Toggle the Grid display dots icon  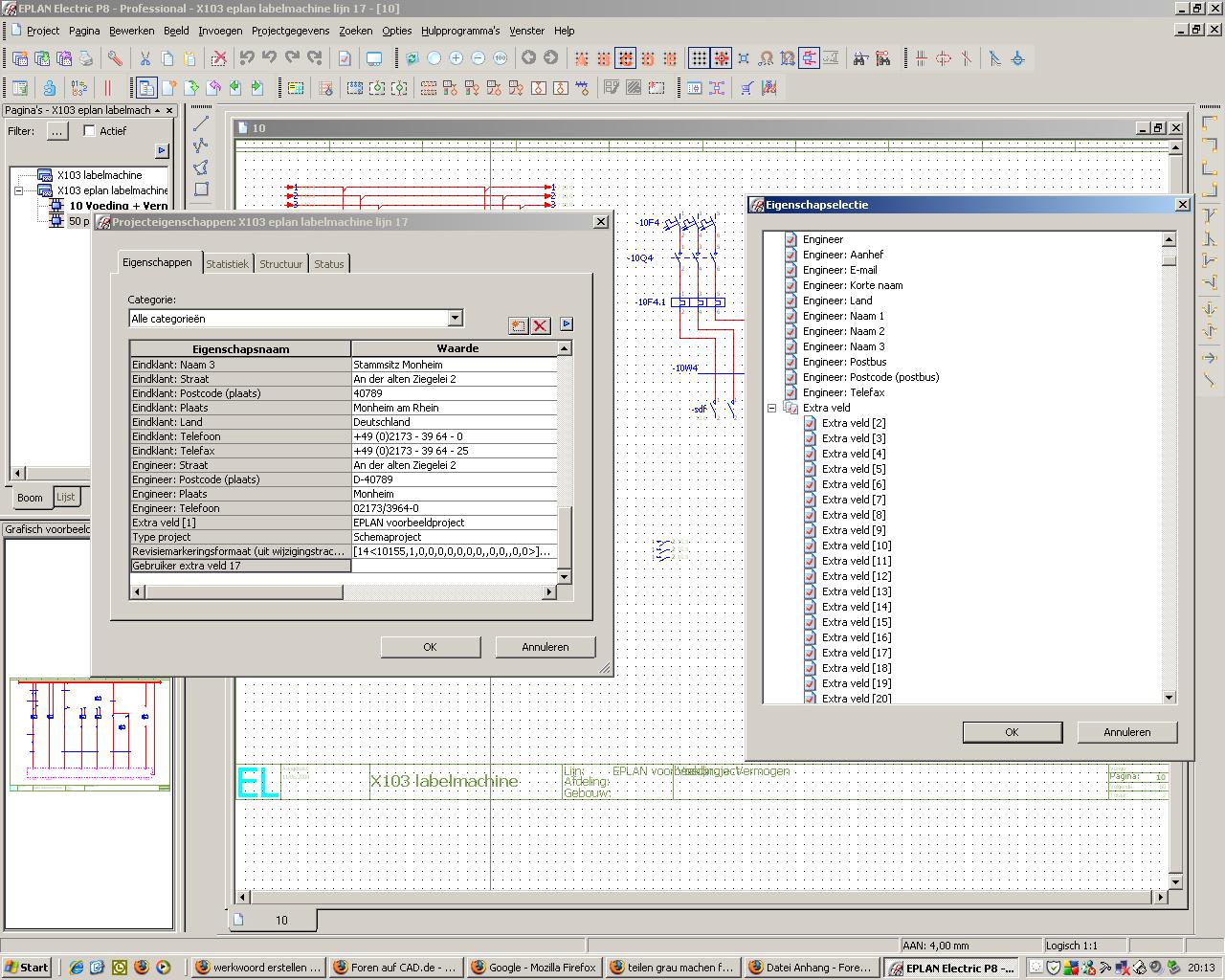(x=700, y=58)
